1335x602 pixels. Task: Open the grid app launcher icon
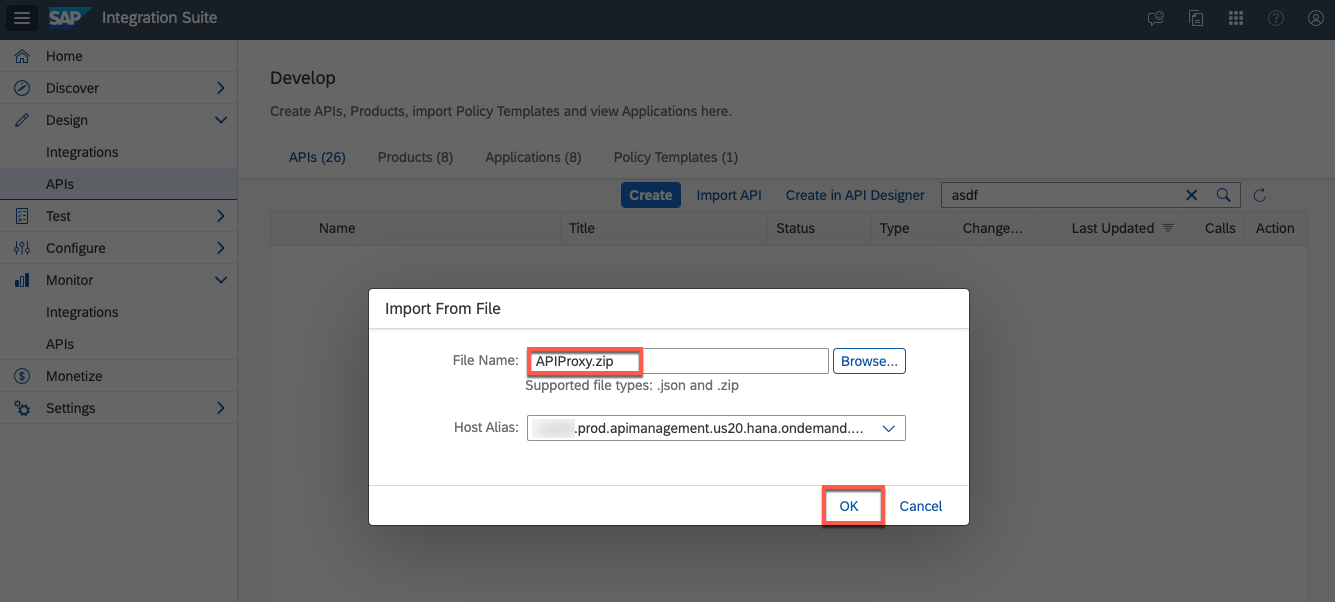point(1236,18)
